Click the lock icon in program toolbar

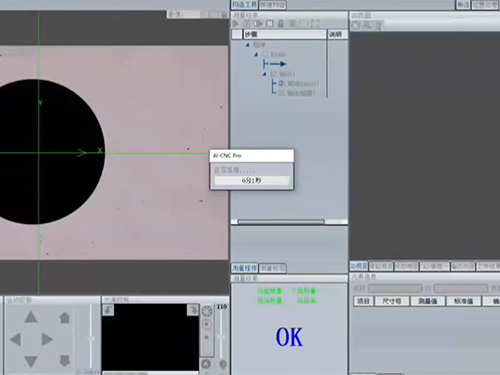click(x=281, y=23)
